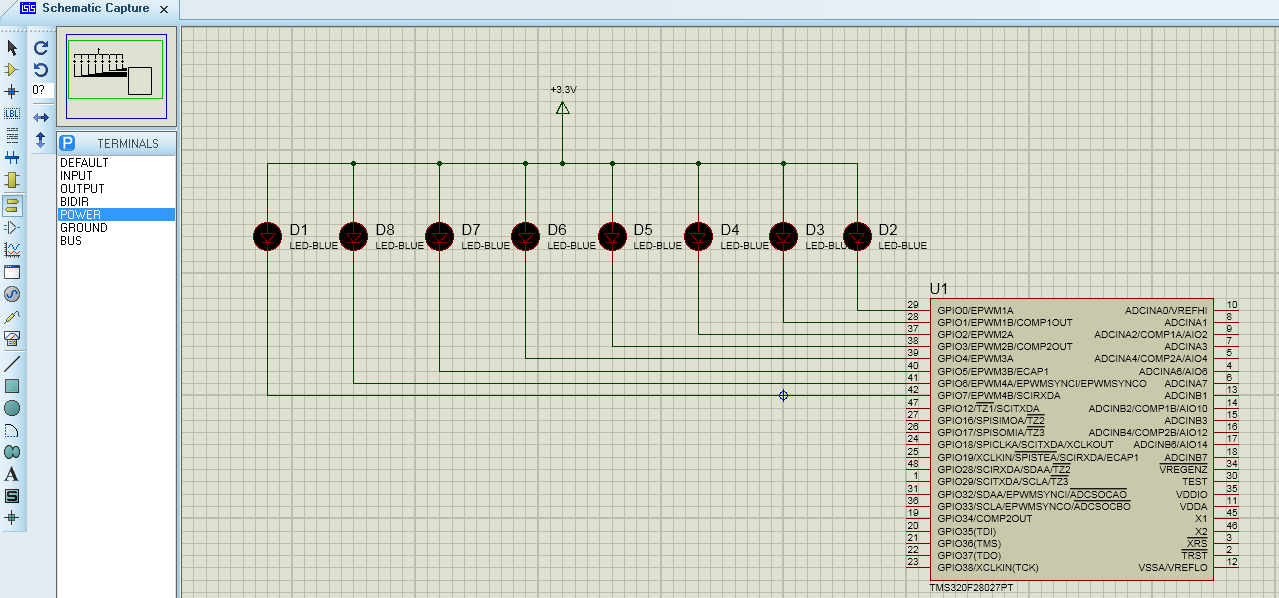Select the Text Script Mode tool
The image size is (1279, 598).
(x=12, y=136)
